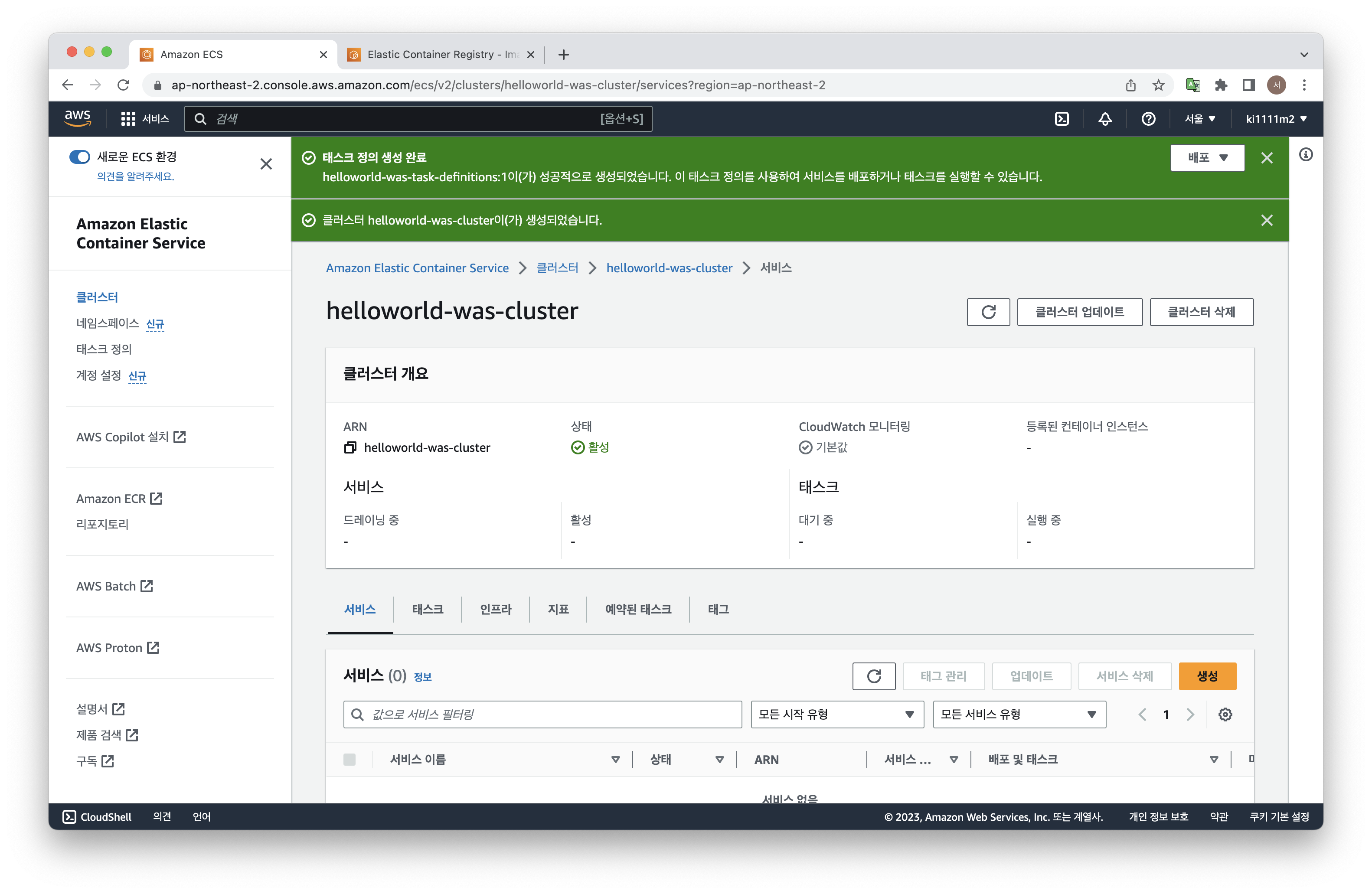
Task: Open table preferences gear icon
Action: coord(1225,715)
